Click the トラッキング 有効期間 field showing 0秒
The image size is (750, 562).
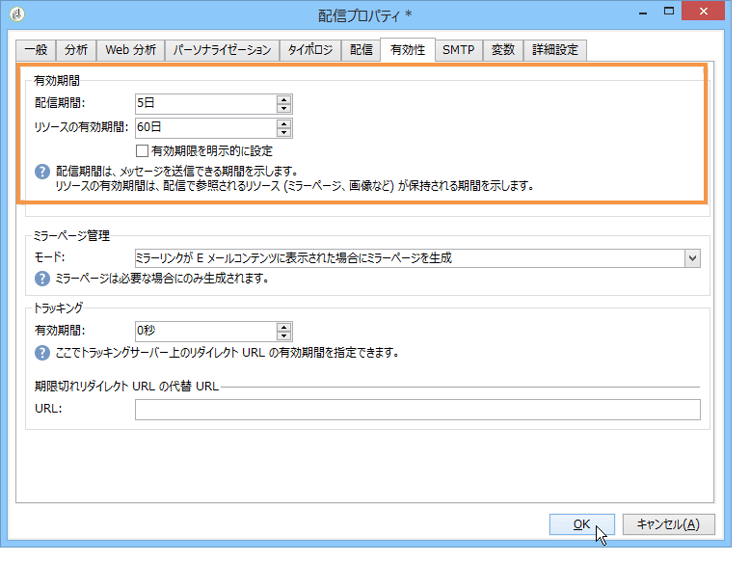(x=206, y=331)
